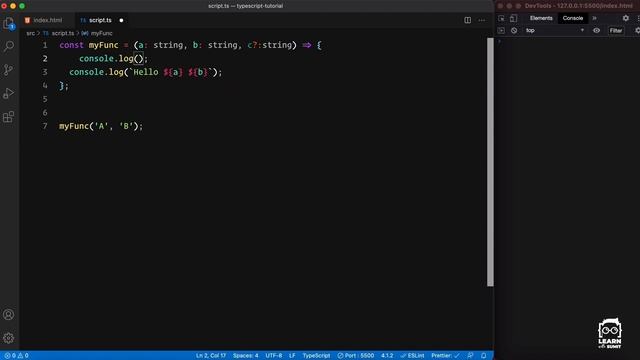This screenshot has width=640, height=360.
Task: Click line number 7 in gutter
Action: [x=45, y=126]
